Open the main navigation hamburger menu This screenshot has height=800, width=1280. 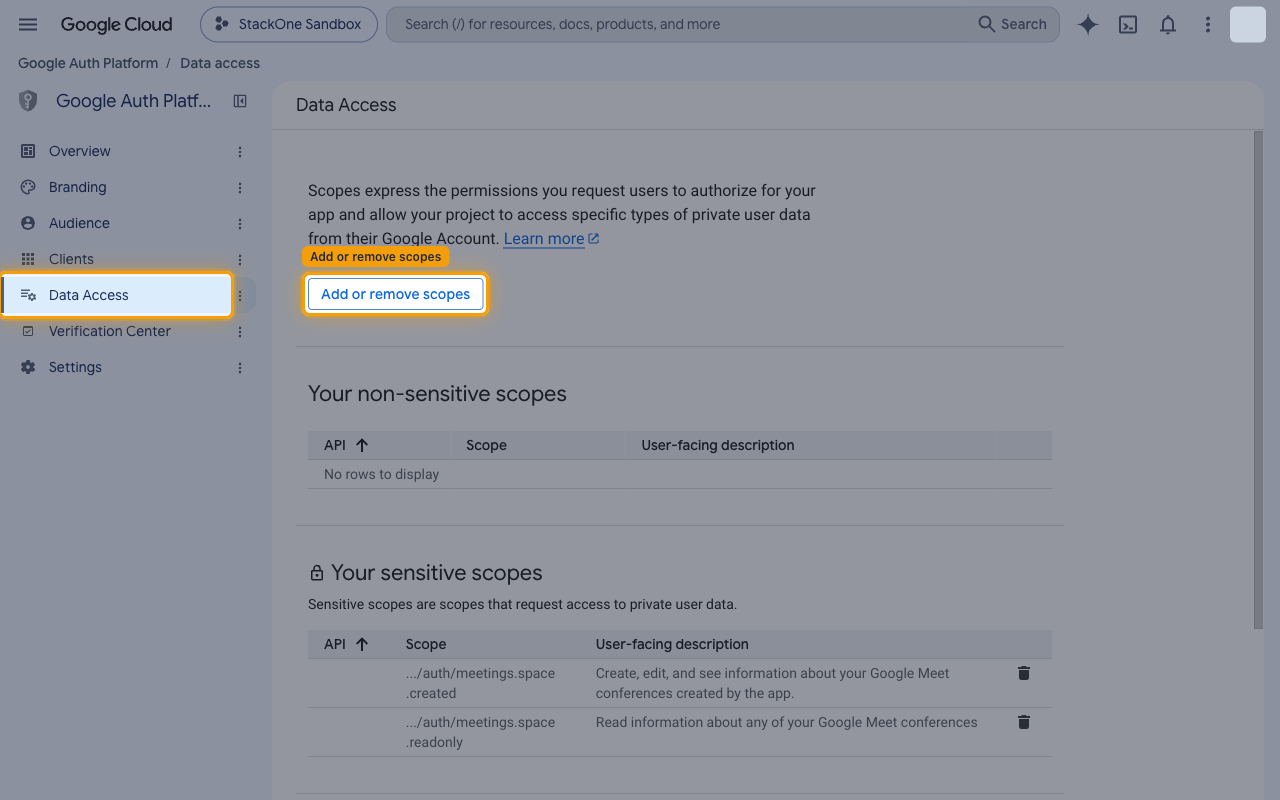28,24
